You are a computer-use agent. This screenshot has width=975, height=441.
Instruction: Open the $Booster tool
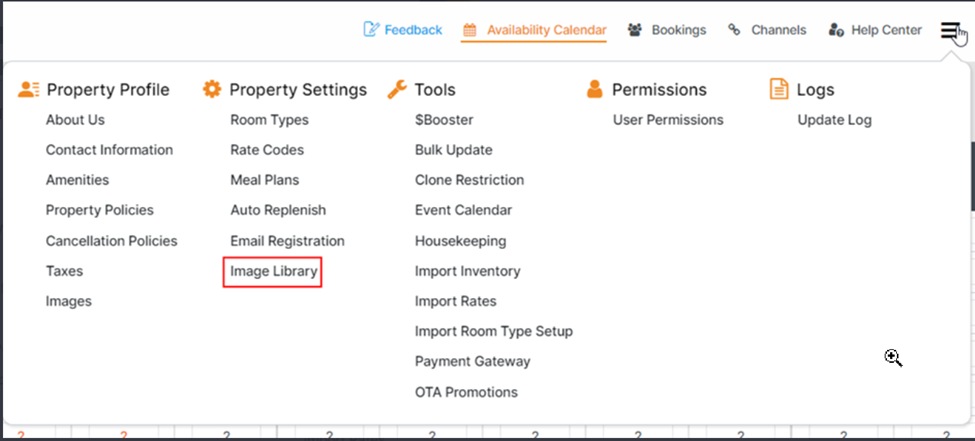coord(444,120)
